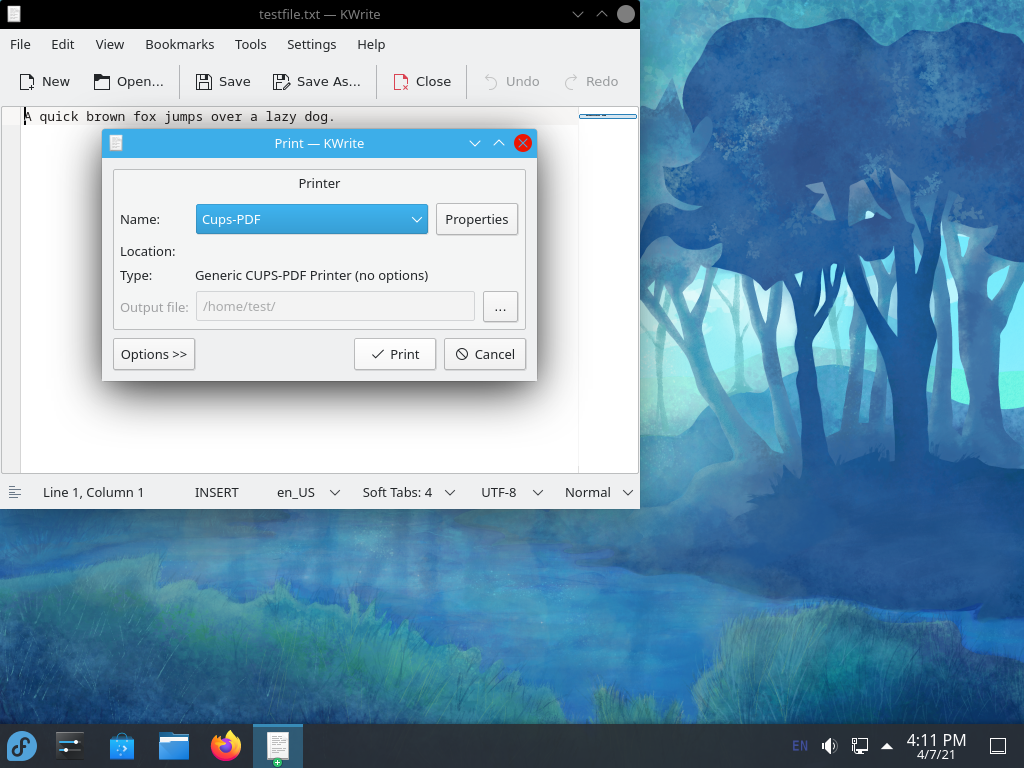Click the EN keyboard layout indicator

(x=800, y=746)
